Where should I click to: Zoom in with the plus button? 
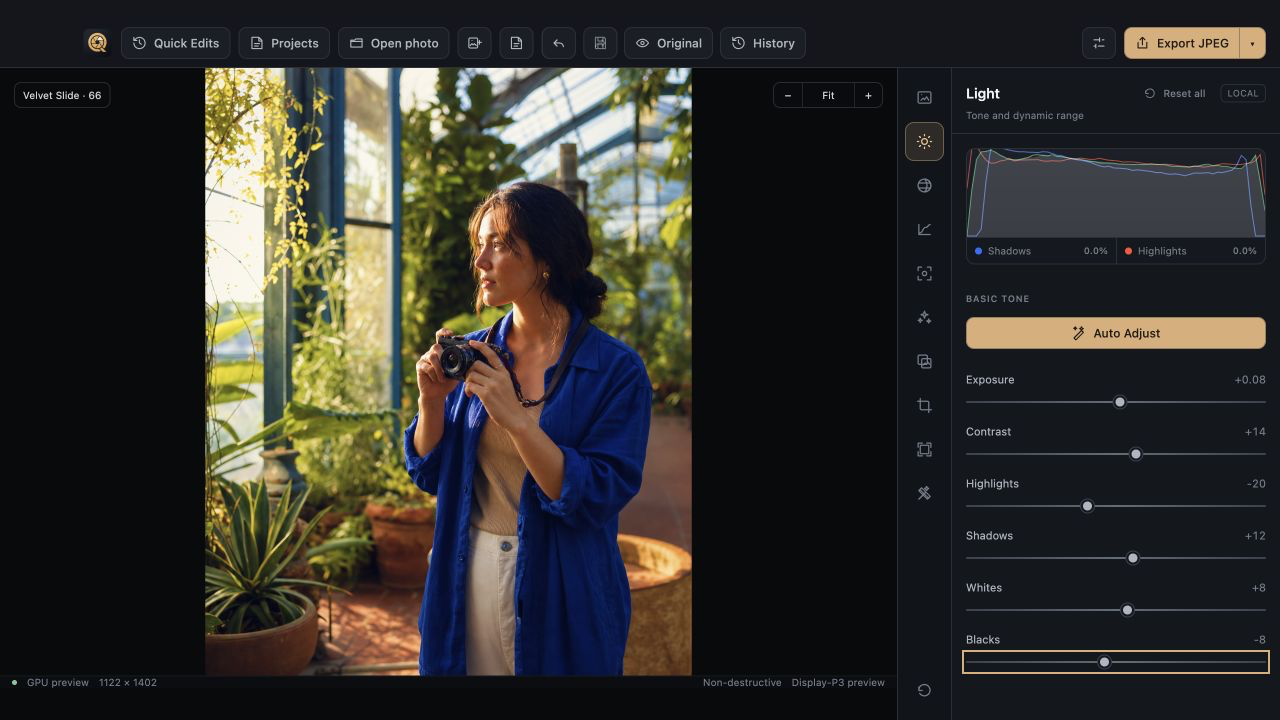(868, 95)
